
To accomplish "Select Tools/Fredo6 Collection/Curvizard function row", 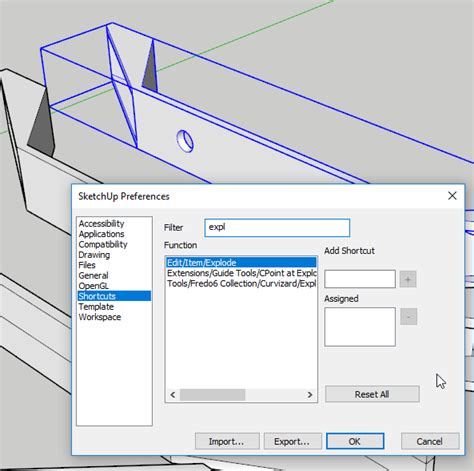I will (241, 283).
